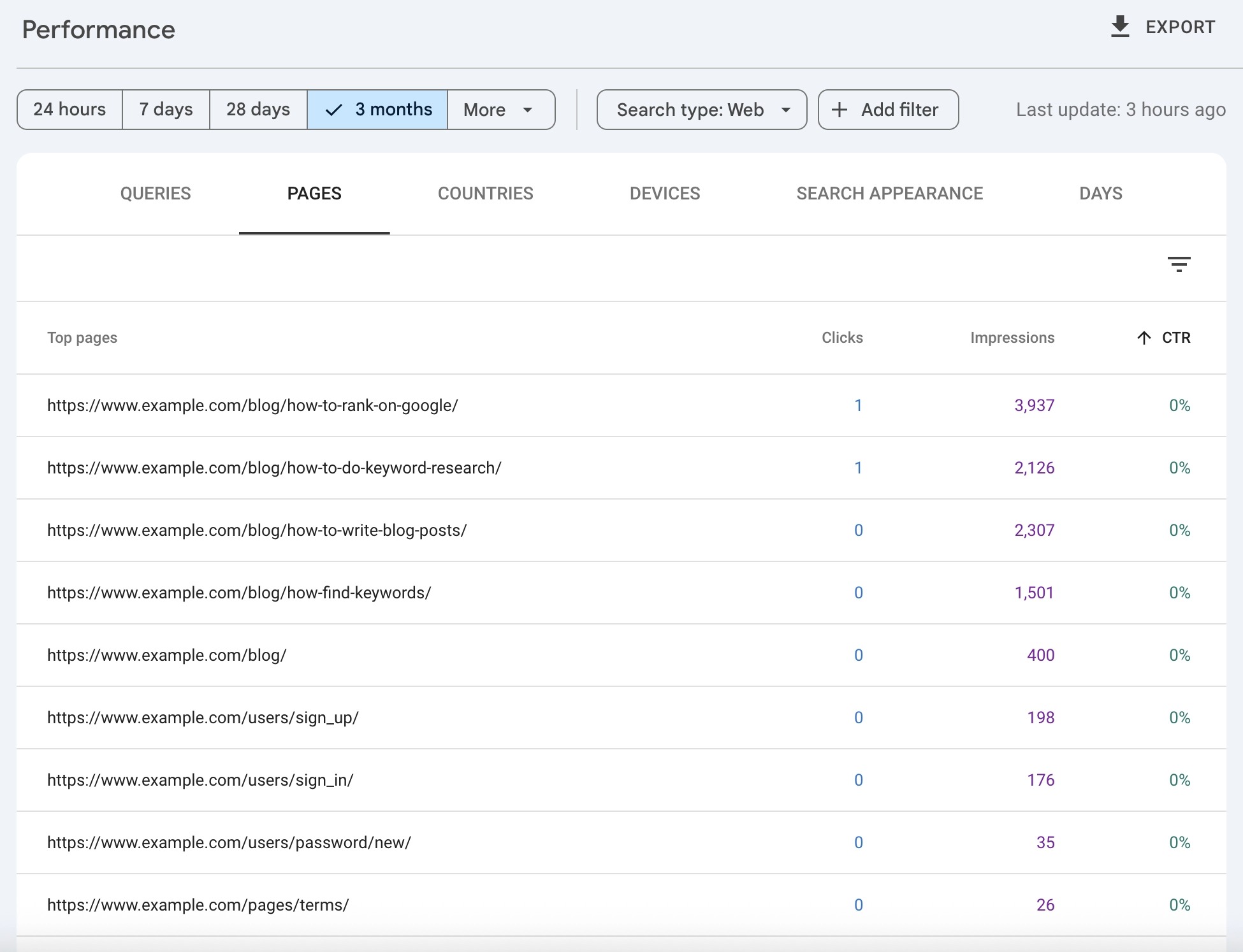Select the 24 hours date range

[x=69, y=110]
